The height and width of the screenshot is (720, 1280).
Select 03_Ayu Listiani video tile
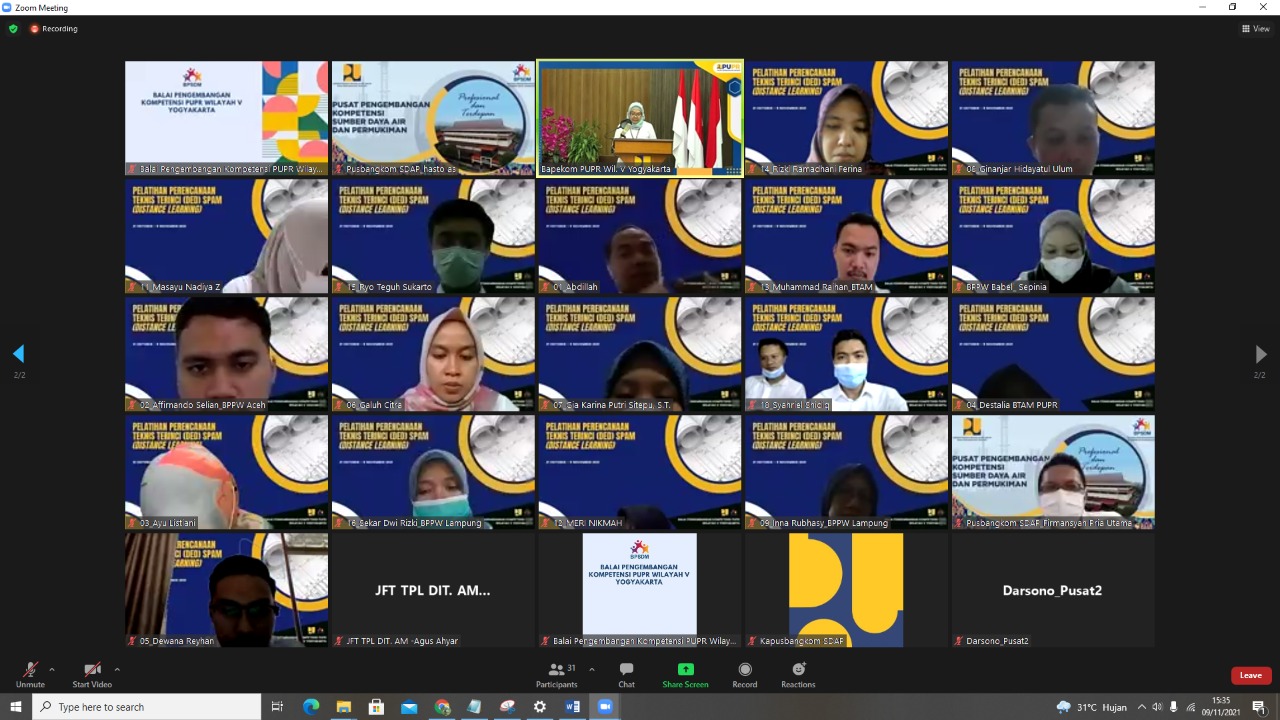pos(226,472)
